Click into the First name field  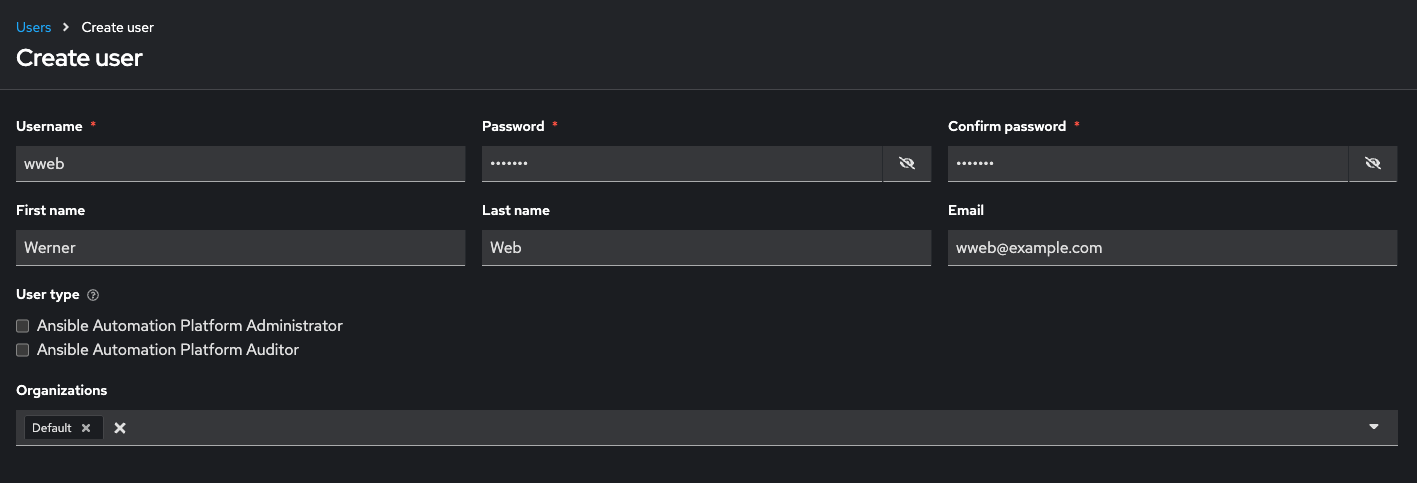click(240, 247)
